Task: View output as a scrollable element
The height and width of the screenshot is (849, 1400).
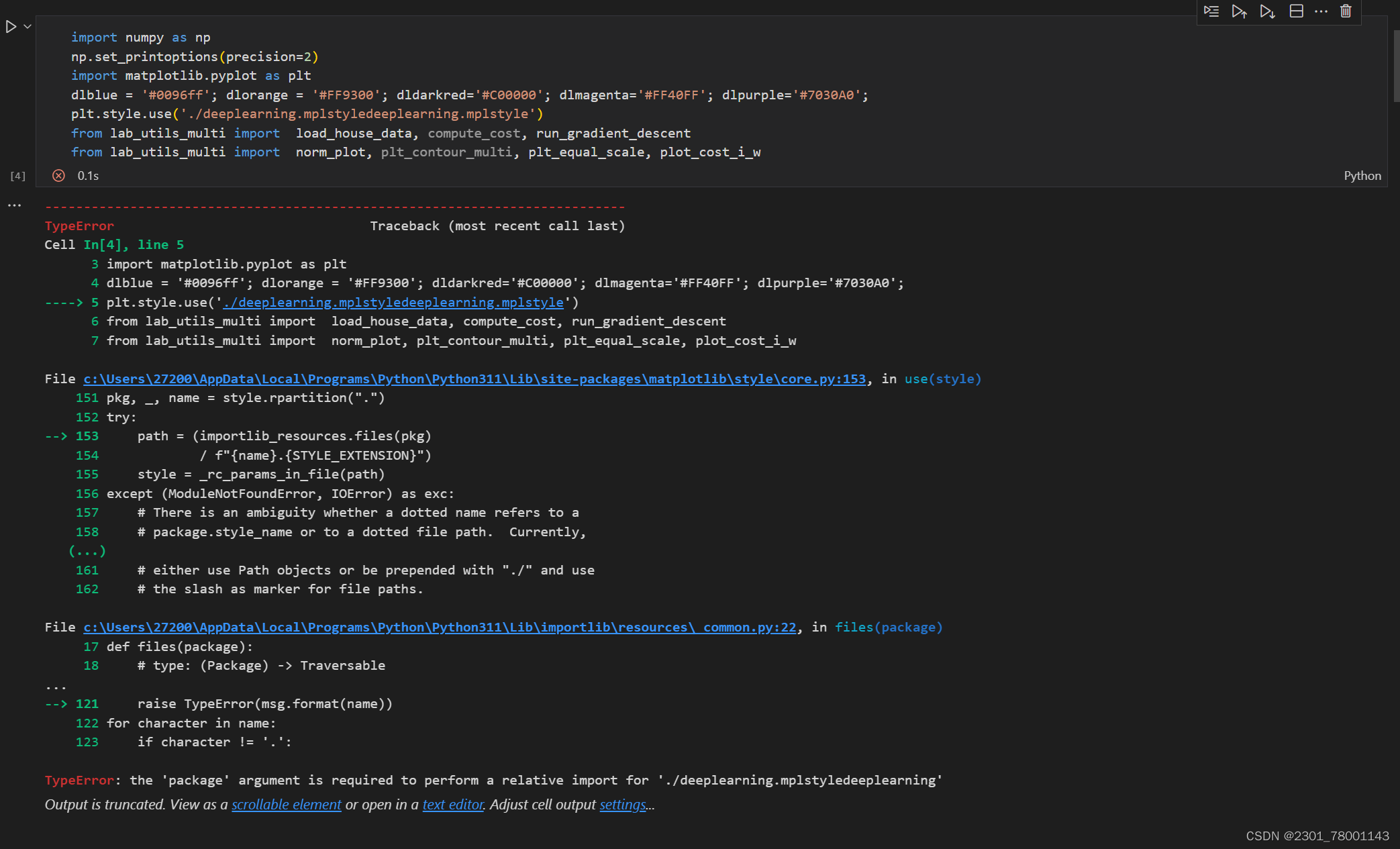Action: (286, 804)
